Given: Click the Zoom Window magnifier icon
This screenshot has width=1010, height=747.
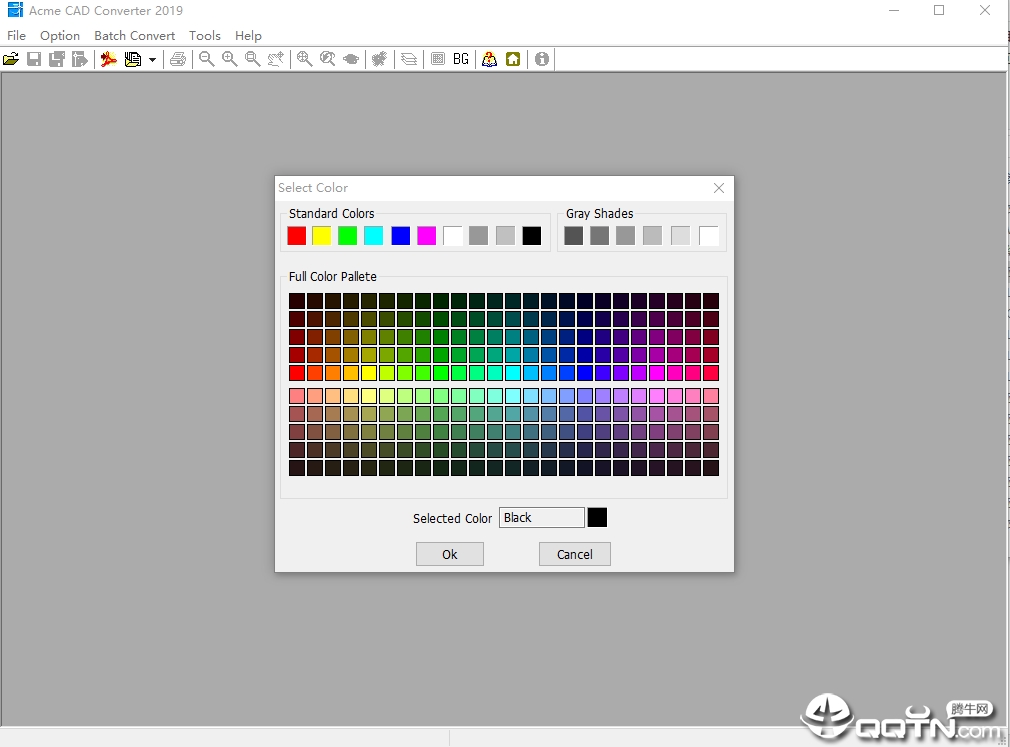Looking at the screenshot, I should pos(252,59).
